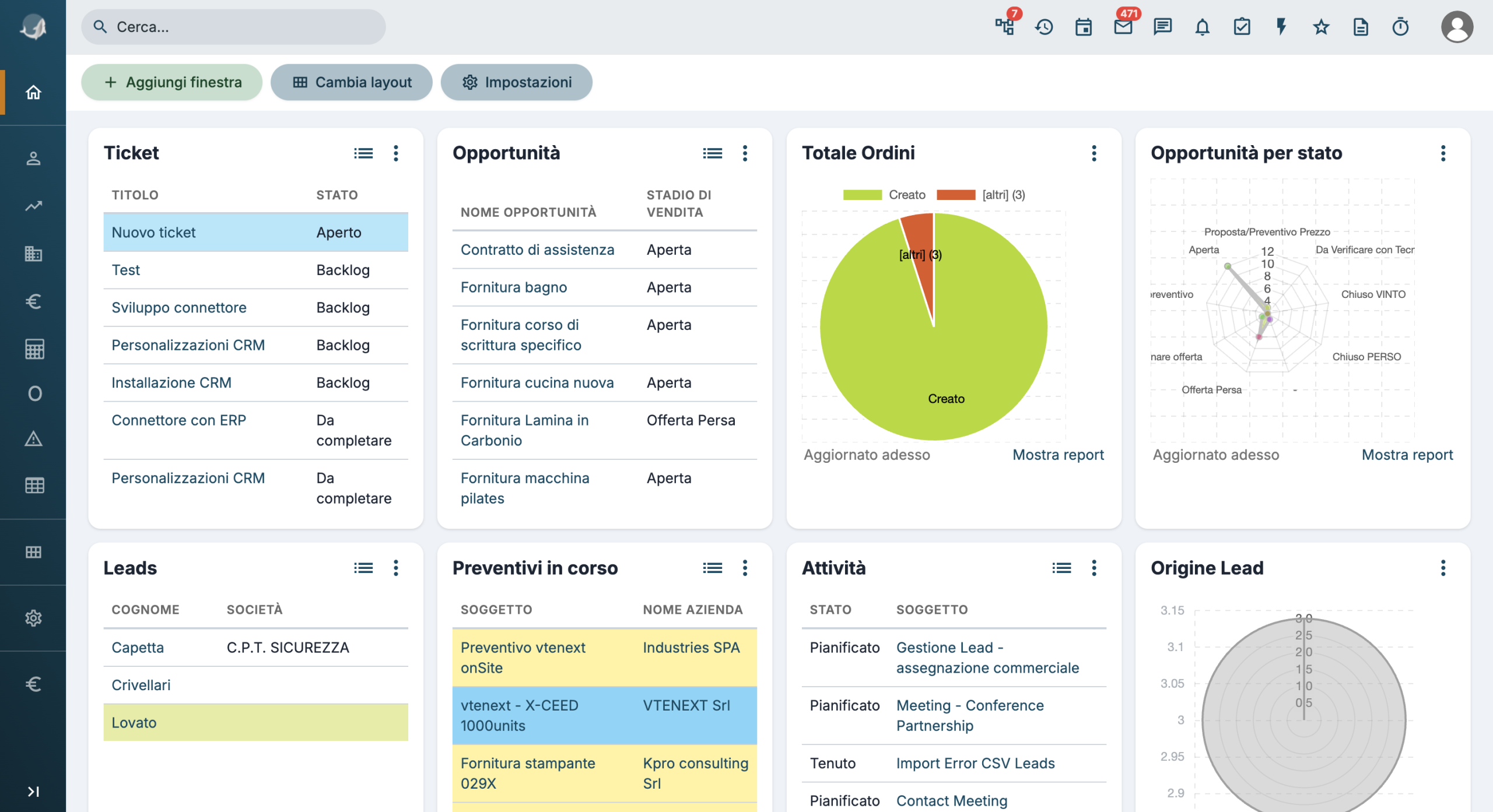This screenshot has width=1493, height=812.
Task: Click Mostra report under Totale Ordini
Action: click(x=1058, y=455)
